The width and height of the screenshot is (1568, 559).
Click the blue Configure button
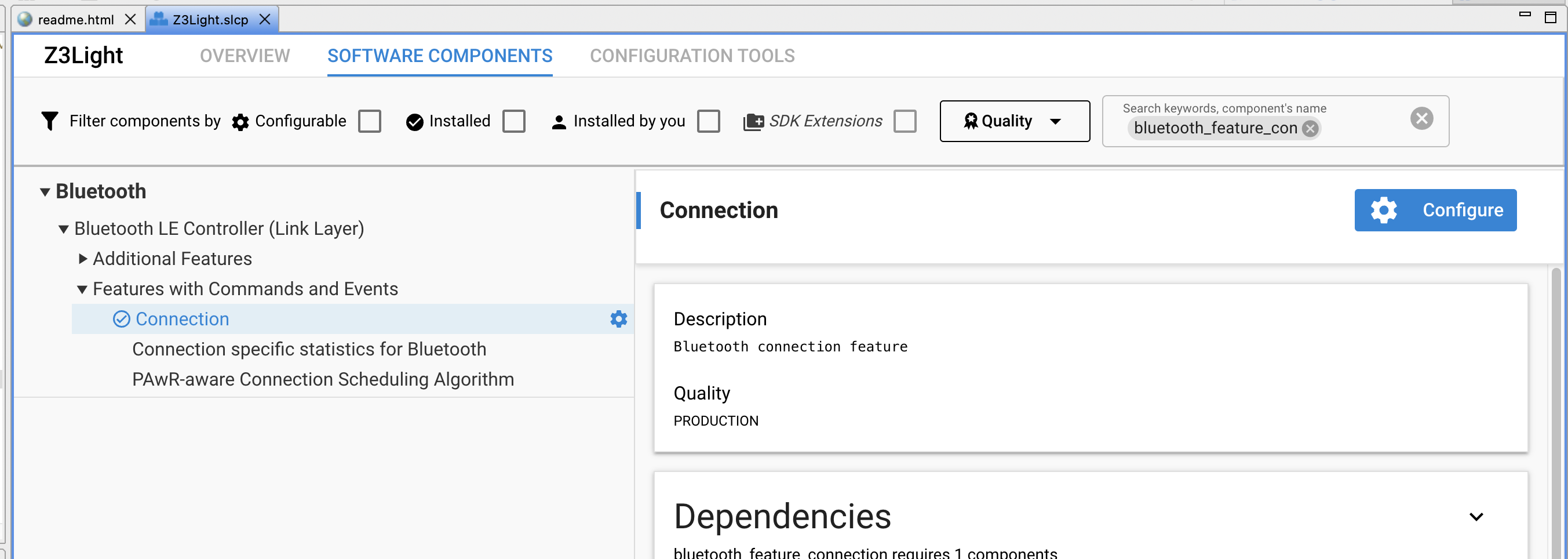click(x=1435, y=210)
